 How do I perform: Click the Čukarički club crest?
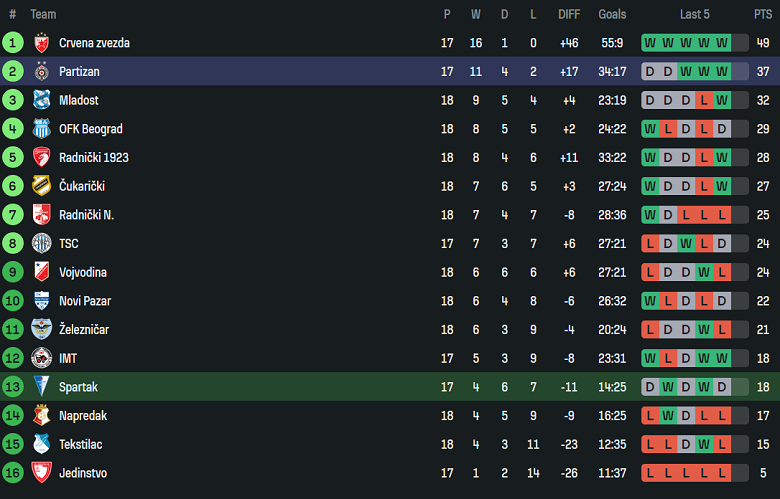click(x=41, y=186)
